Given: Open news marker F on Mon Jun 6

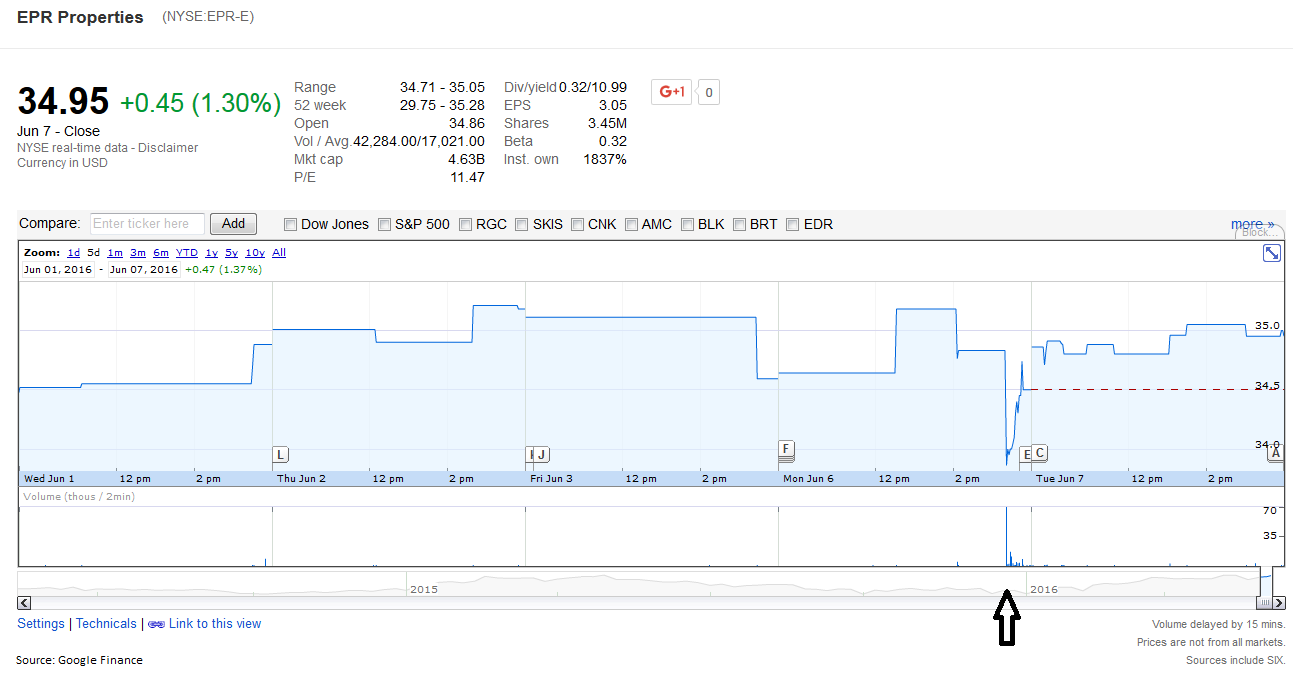Looking at the screenshot, I should [x=787, y=449].
